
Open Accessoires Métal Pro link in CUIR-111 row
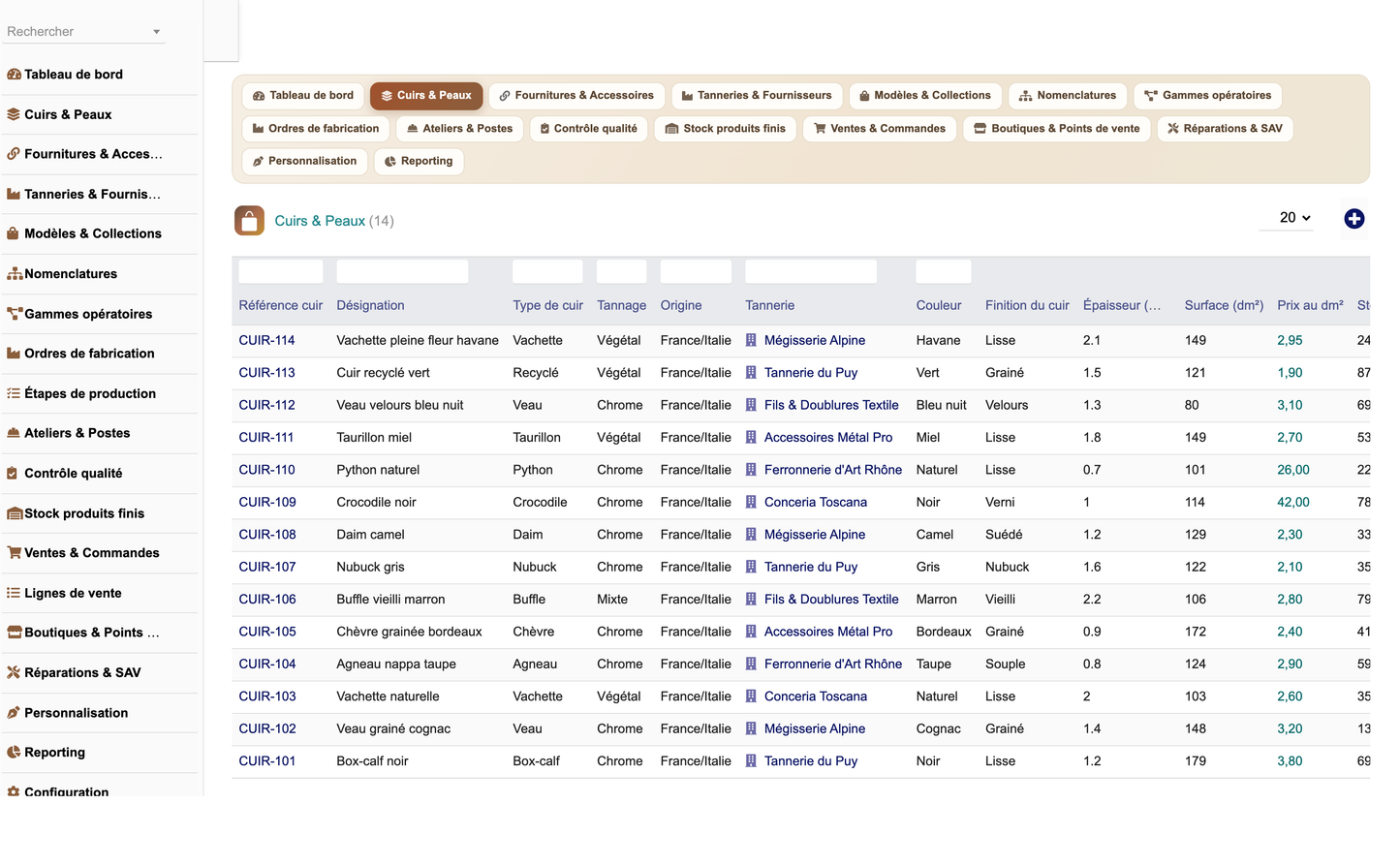click(x=828, y=438)
